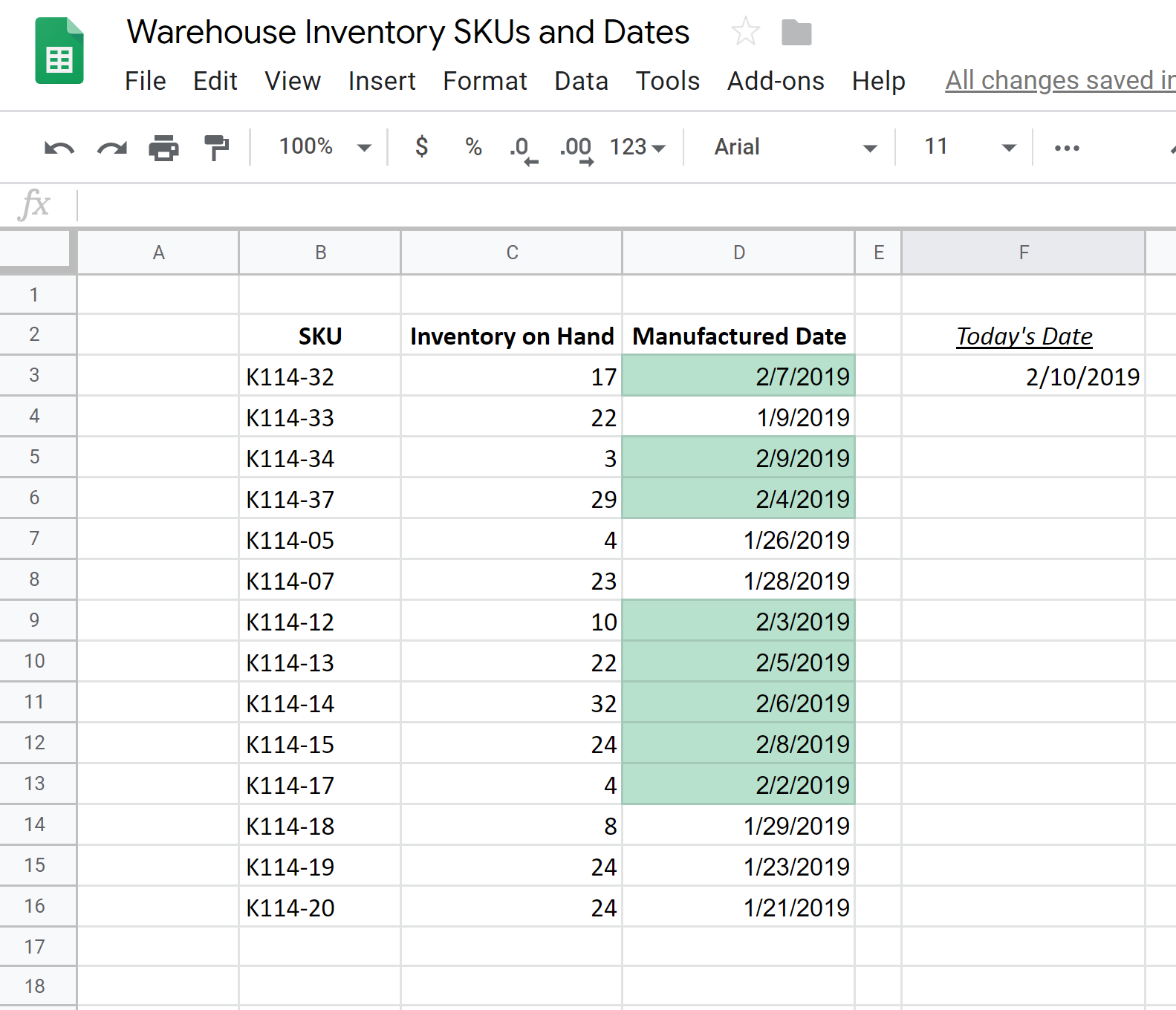The width and height of the screenshot is (1176, 1010).
Task: Open the Insert menu
Action: tap(382, 80)
